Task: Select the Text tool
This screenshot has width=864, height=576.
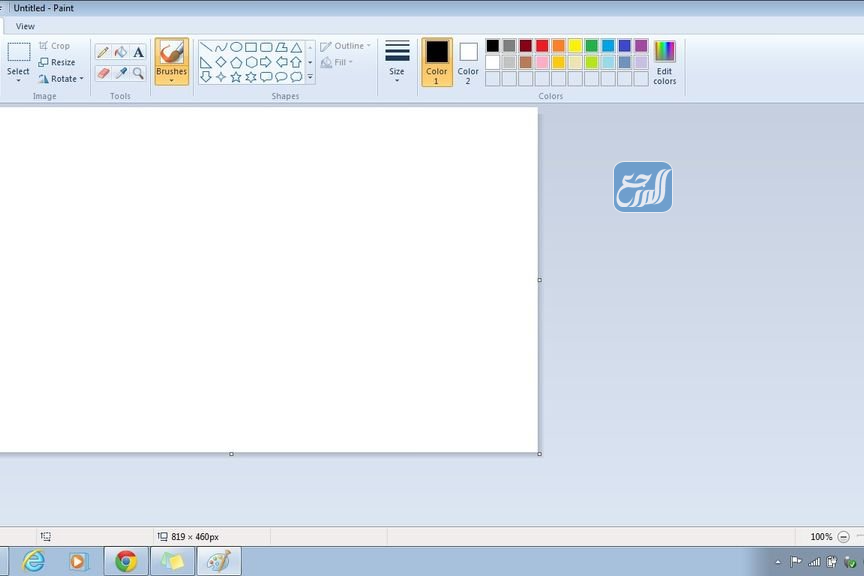Action: point(138,52)
